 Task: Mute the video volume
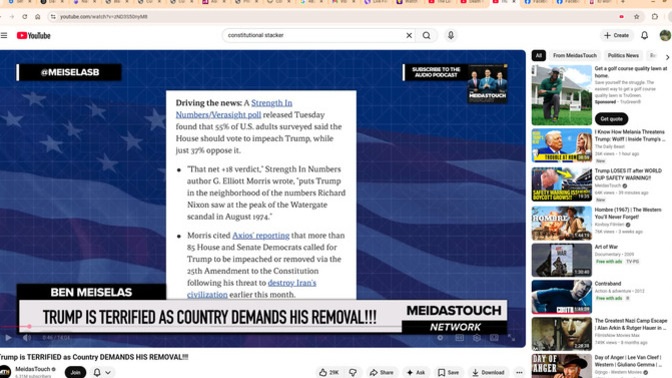pyautogui.click(x=27, y=338)
